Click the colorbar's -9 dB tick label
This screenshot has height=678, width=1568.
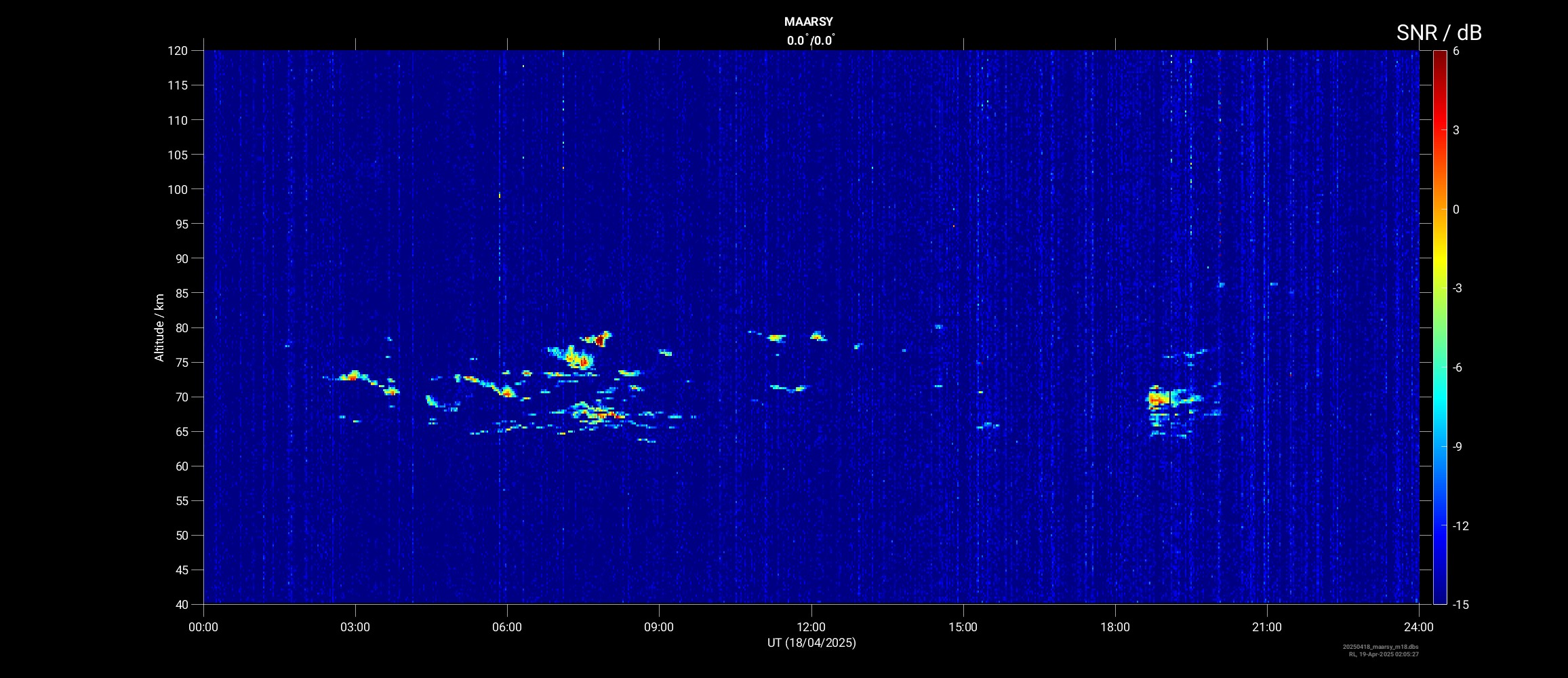click(x=1458, y=446)
